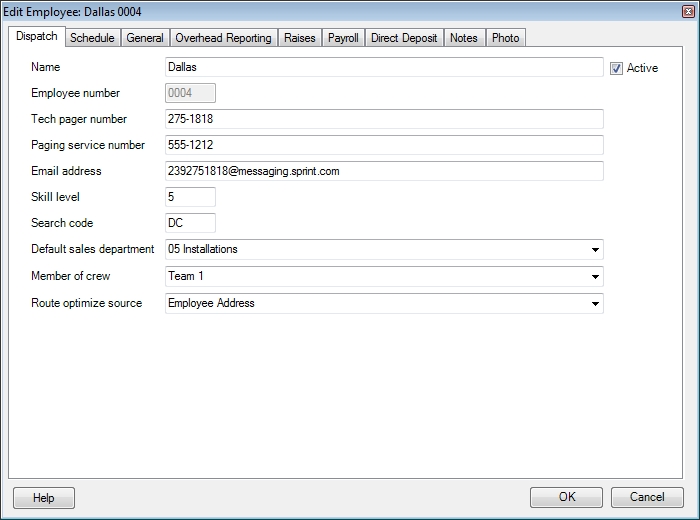Click the 'Email address' label
This screenshot has width=700, height=520.
[66, 171]
